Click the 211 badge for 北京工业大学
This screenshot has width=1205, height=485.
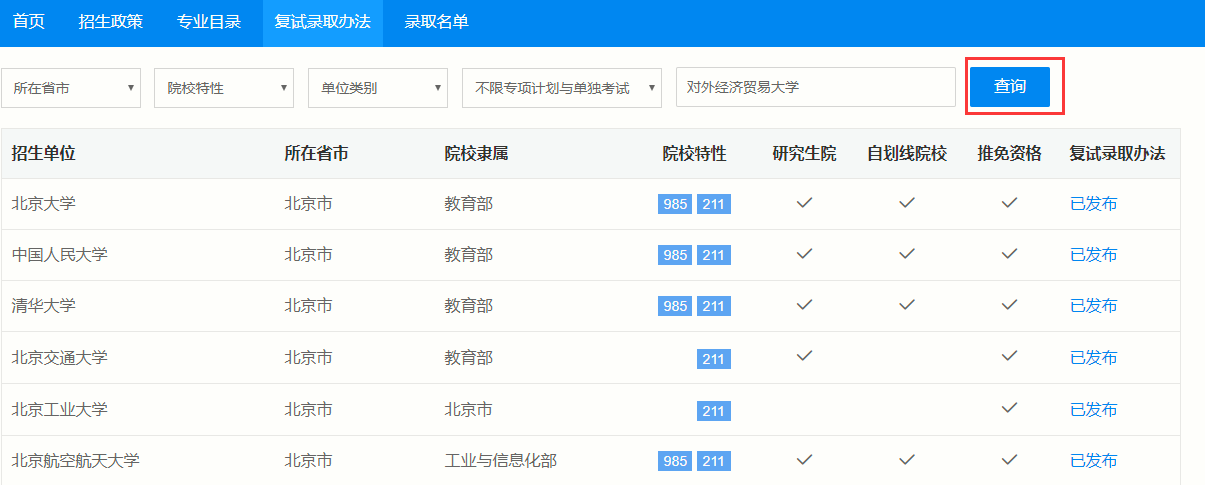[713, 410]
